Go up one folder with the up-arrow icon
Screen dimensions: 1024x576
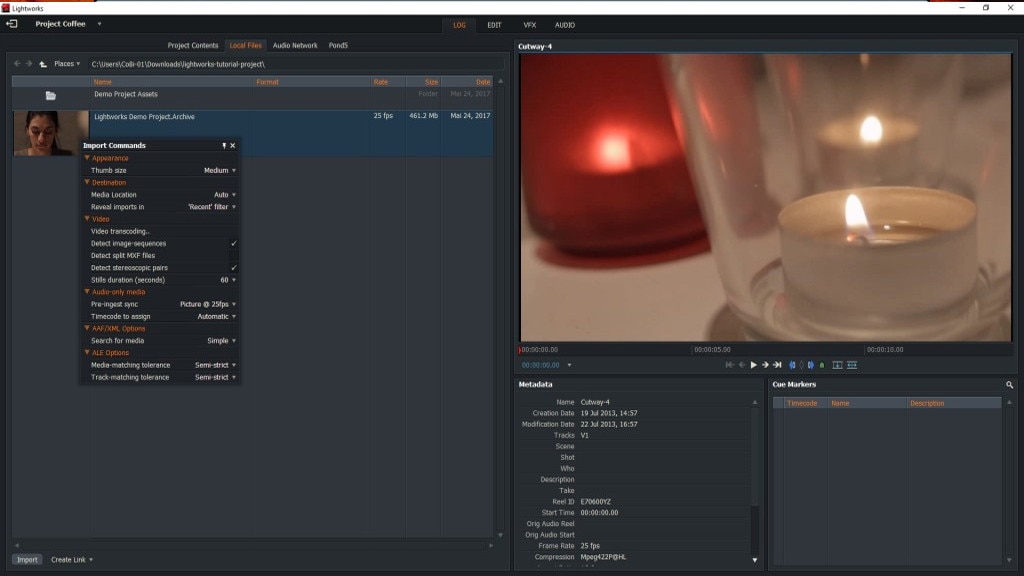pos(43,64)
